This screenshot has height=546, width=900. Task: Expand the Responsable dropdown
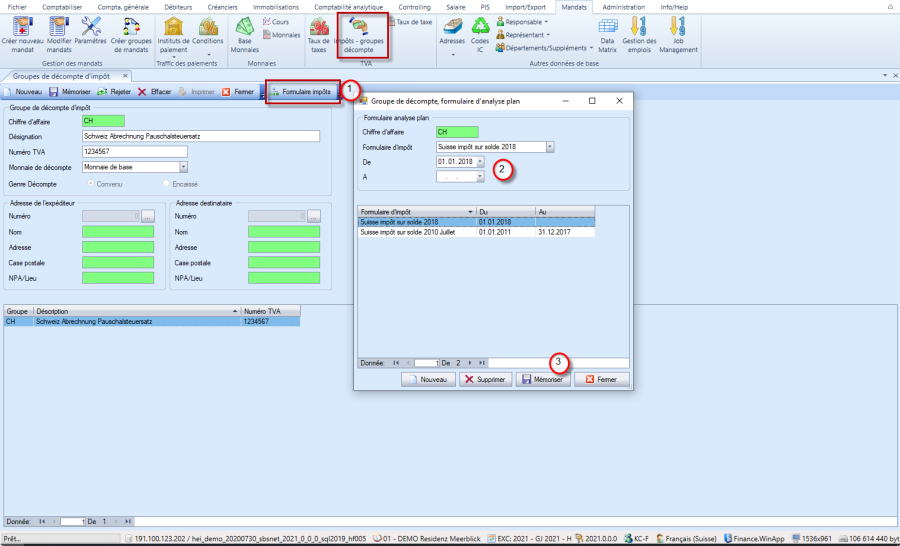pyautogui.click(x=546, y=22)
